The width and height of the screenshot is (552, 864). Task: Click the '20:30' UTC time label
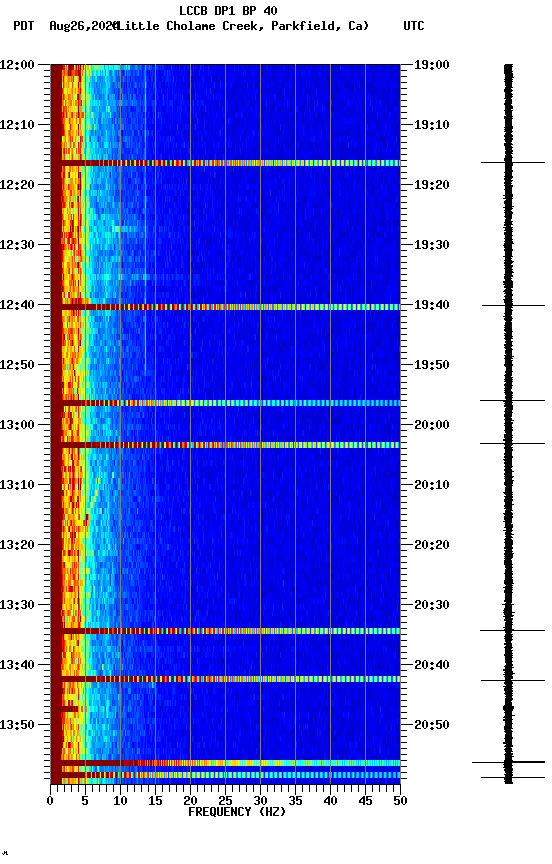click(432, 605)
